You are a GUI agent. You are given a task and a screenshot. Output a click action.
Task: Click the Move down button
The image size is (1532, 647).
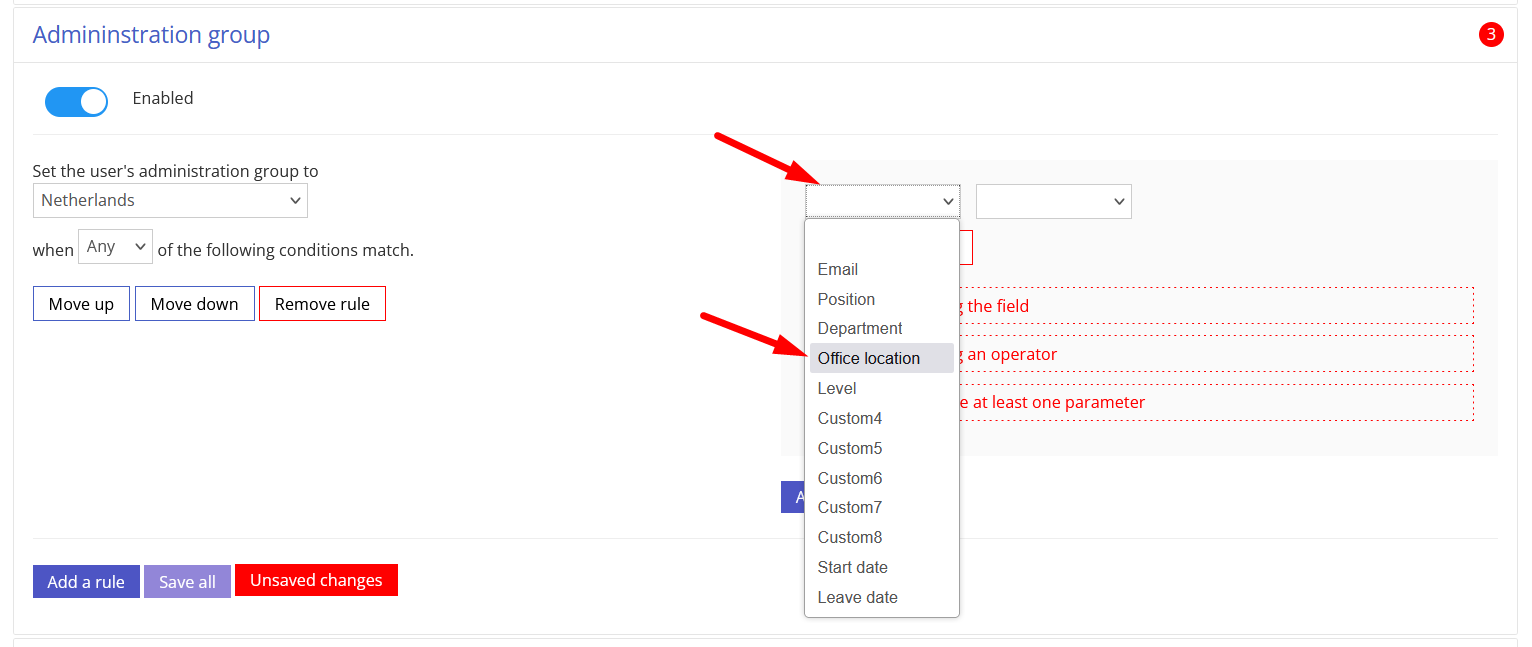[194, 304]
